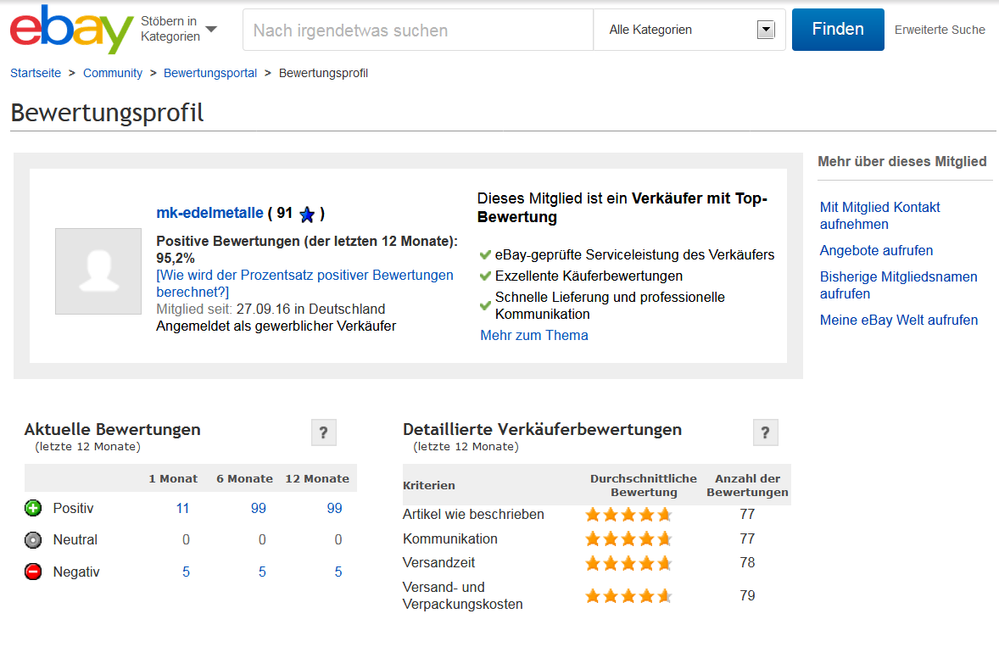Open Erweiterte Suche link
This screenshot has height=647, width=999.
point(939,30)
